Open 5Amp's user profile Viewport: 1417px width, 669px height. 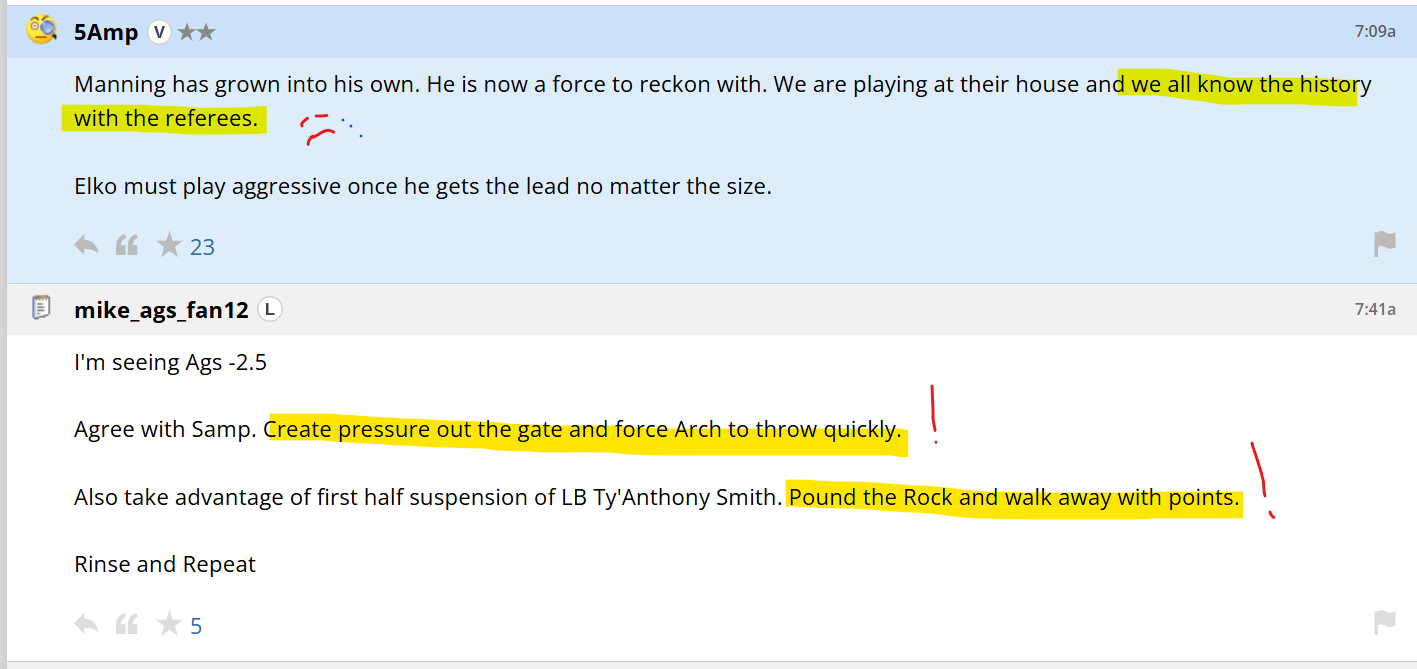pyautogui.click(x=106, y=32)
